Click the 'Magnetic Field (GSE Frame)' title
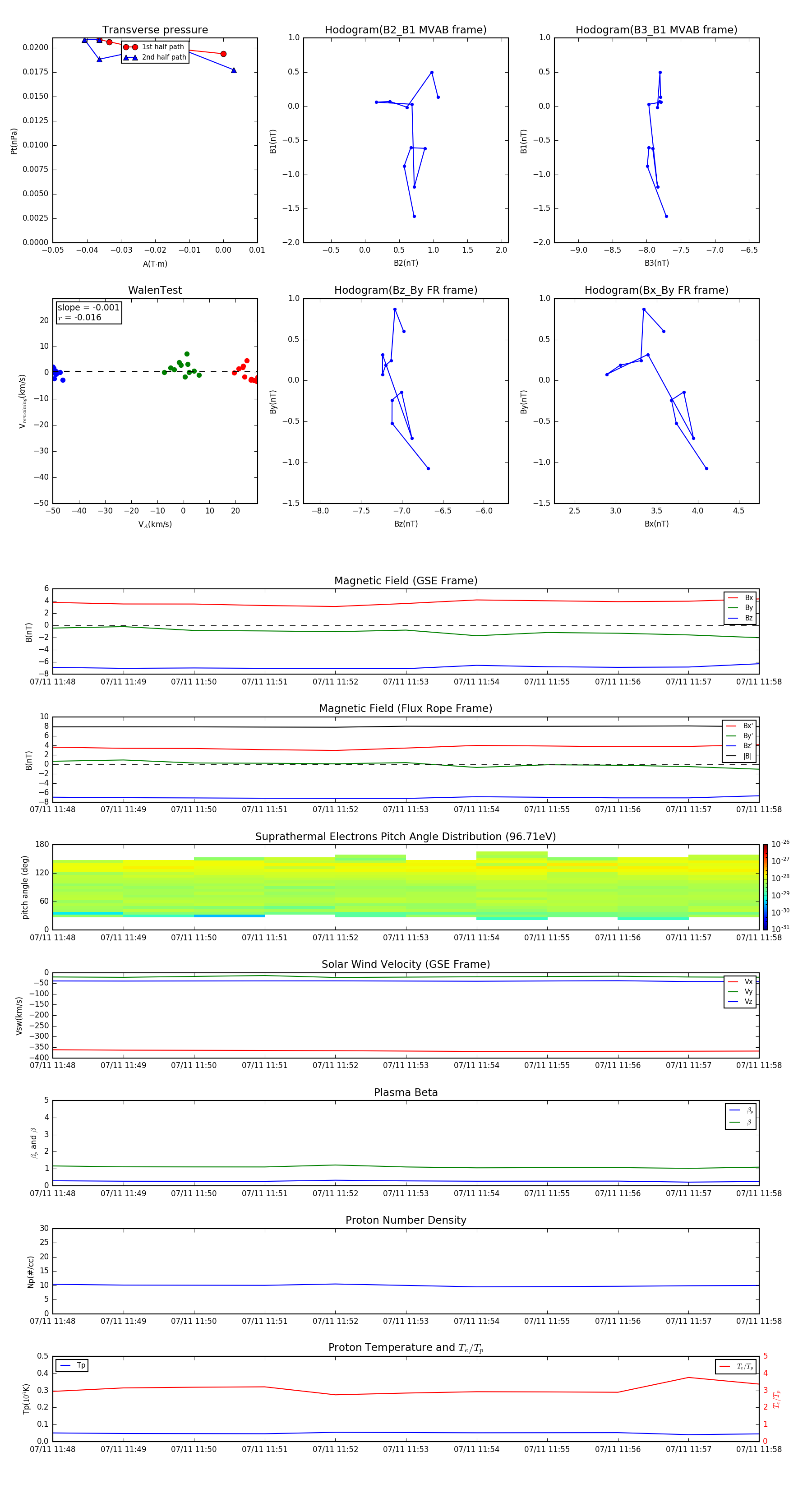Viewport: 812px width, 1489px height. [406, 581]
